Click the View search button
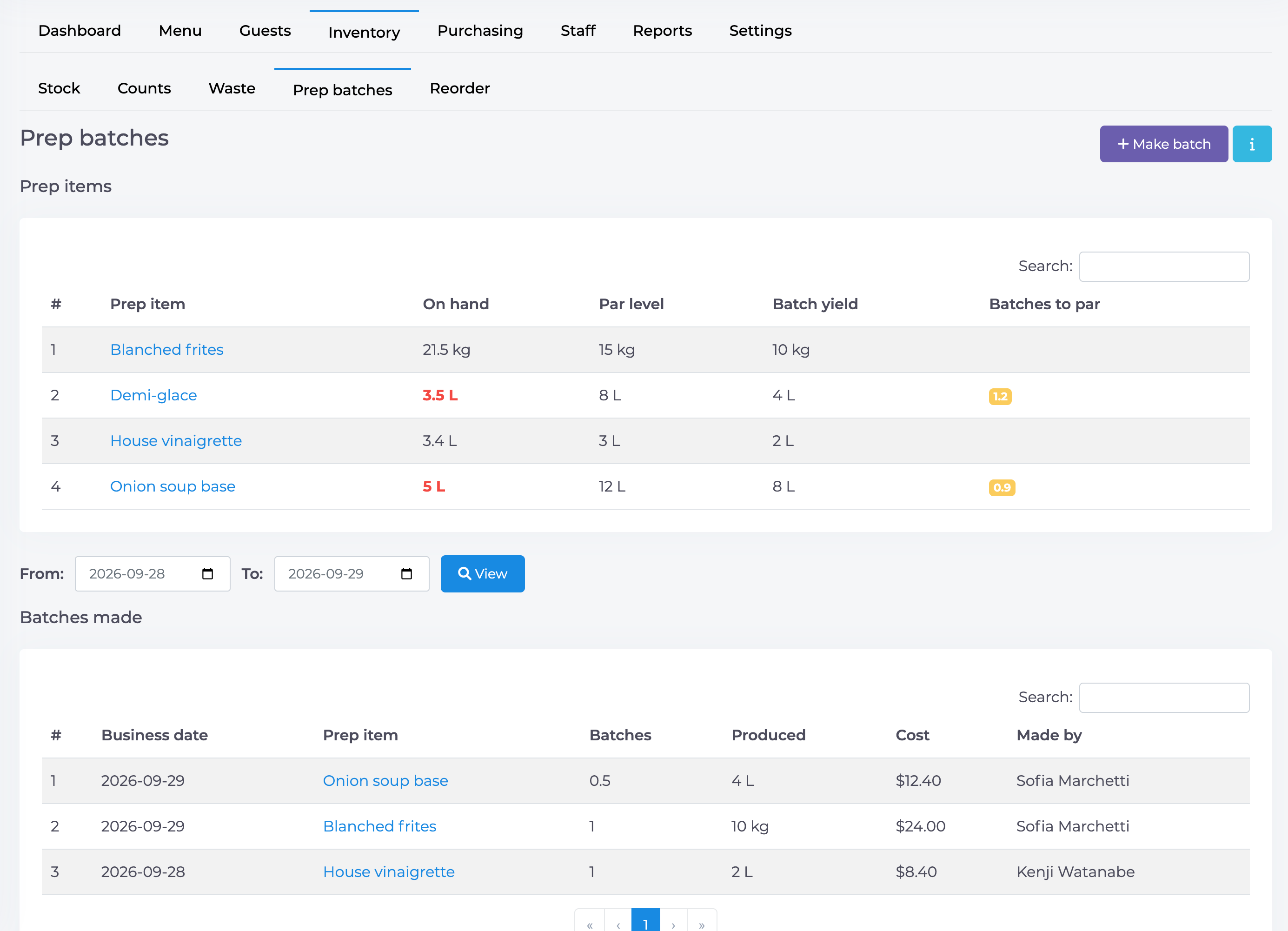This screenshot has height=931, width=1288. [x=483, y=574]
